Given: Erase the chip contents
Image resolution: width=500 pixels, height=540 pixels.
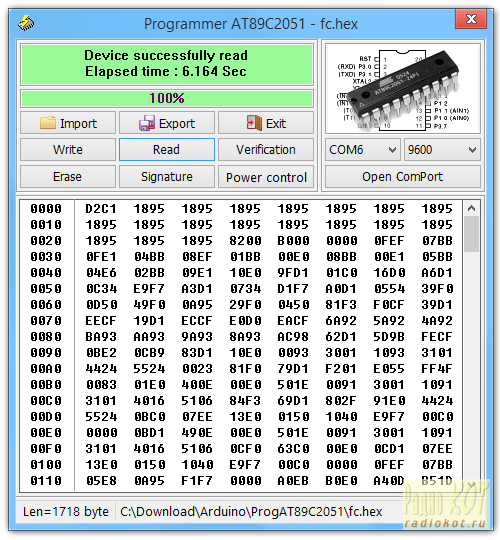Looking at the screenshot, I should point(68,177).
